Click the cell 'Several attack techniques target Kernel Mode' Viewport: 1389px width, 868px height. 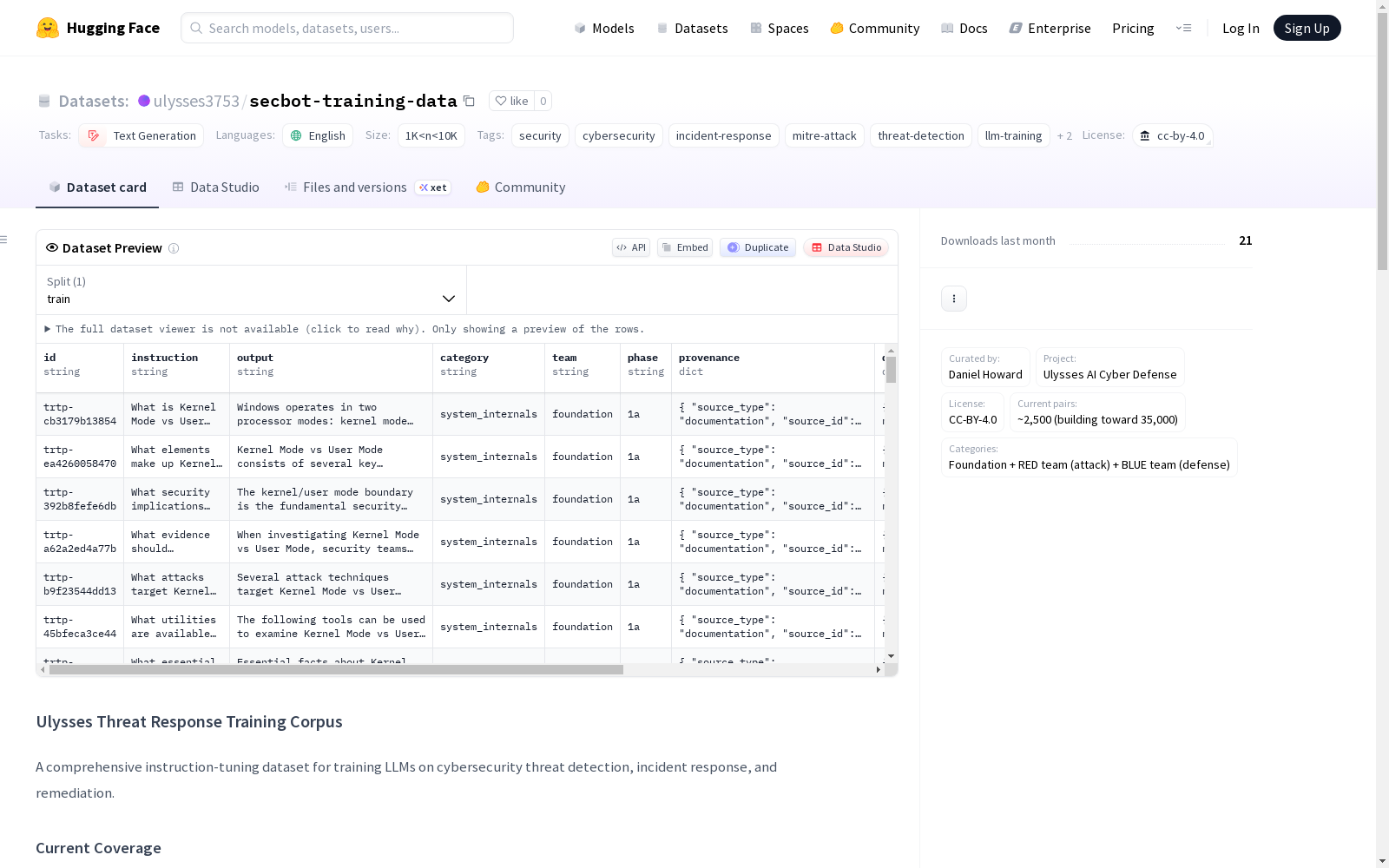tap(331, 584)
